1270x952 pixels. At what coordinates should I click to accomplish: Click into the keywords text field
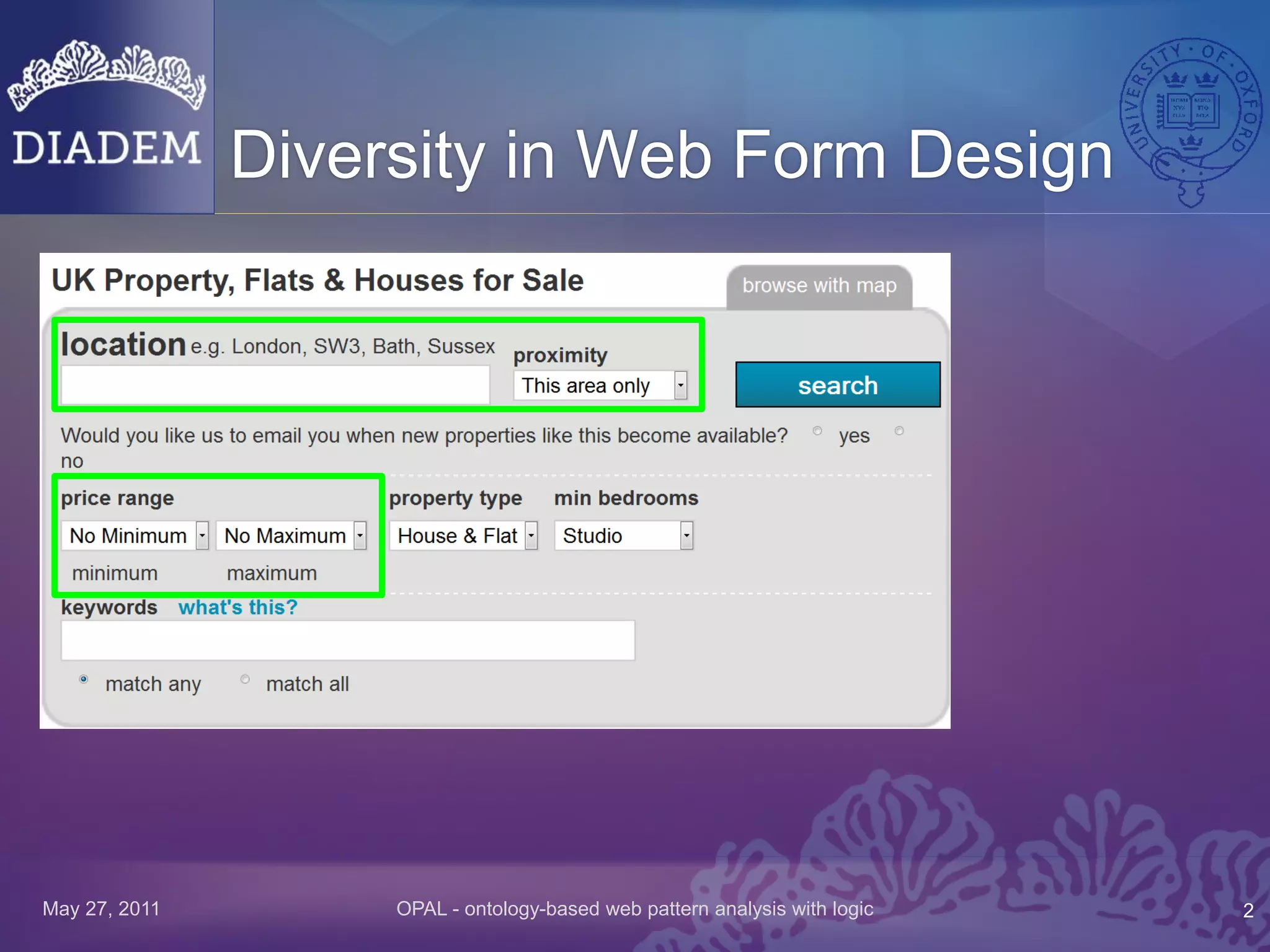pyautogui.click(x=347, y=640)
